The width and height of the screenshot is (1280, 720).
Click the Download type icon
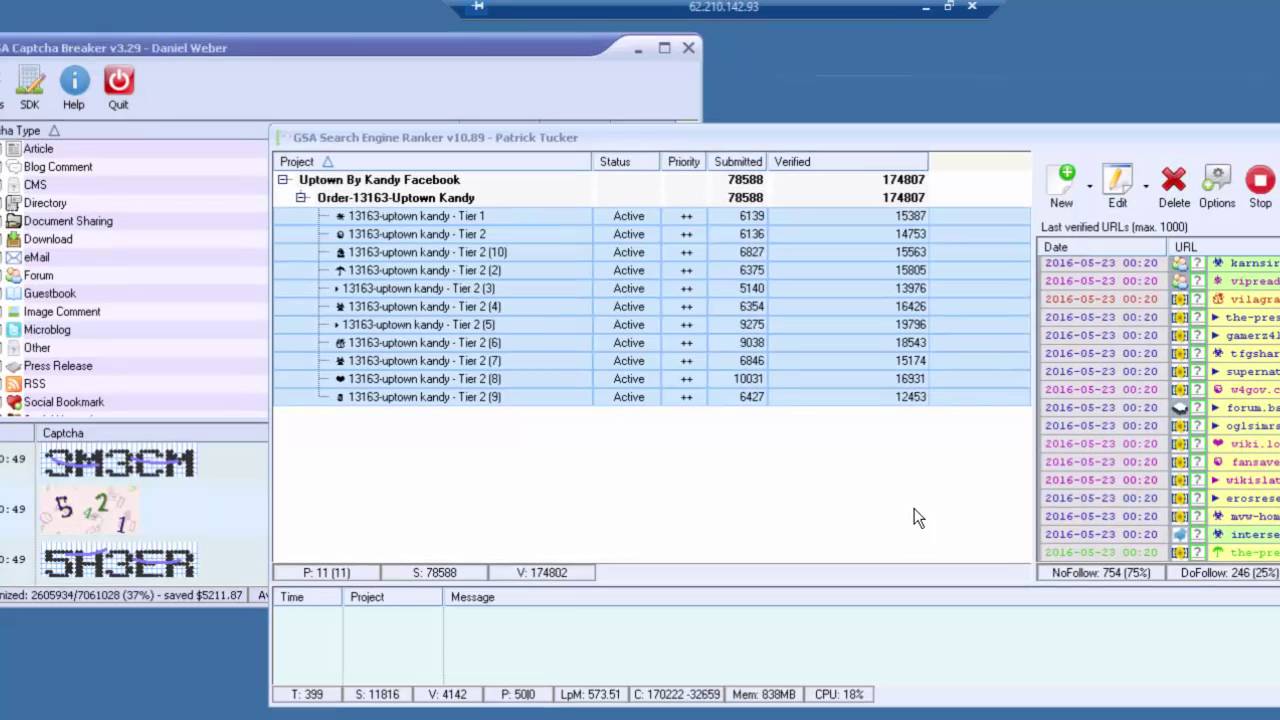[13, 239]
